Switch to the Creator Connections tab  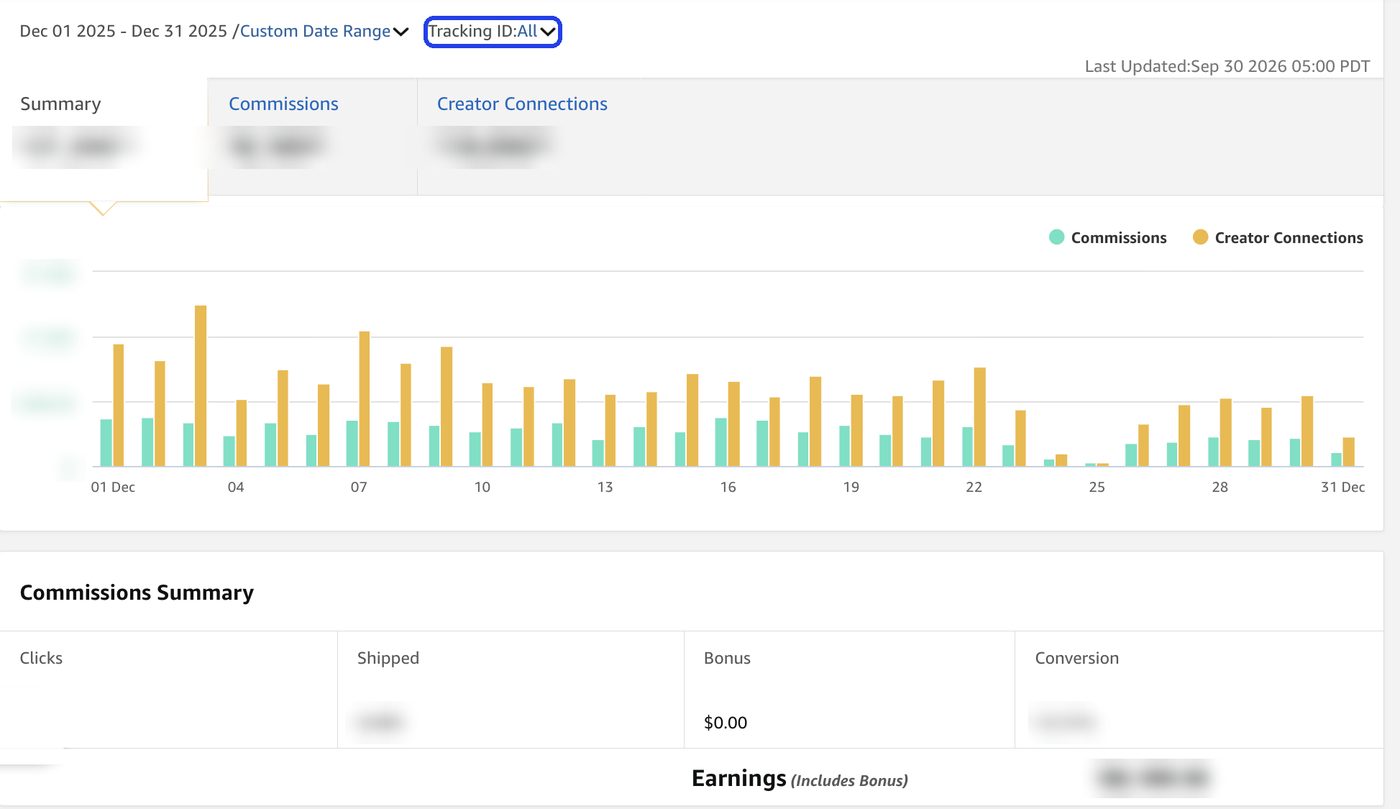pos(522,104)
